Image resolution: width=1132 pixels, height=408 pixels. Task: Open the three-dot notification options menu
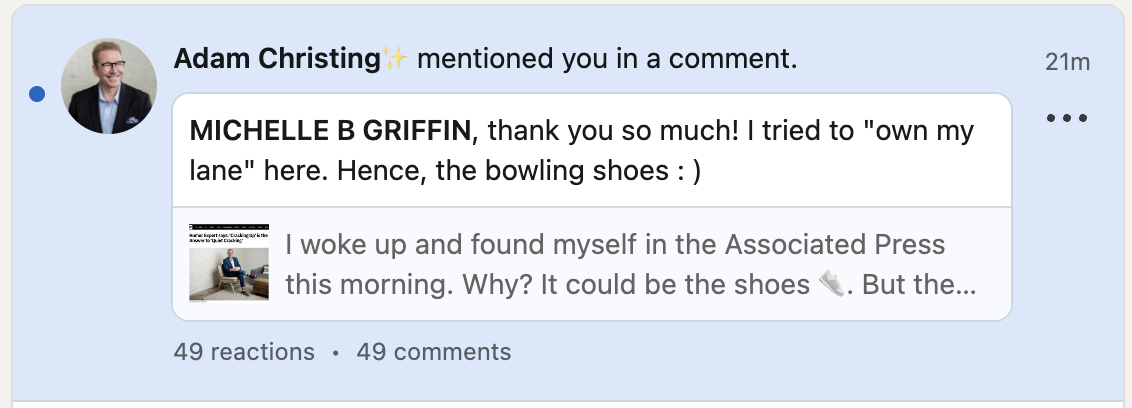(1066, 119)
